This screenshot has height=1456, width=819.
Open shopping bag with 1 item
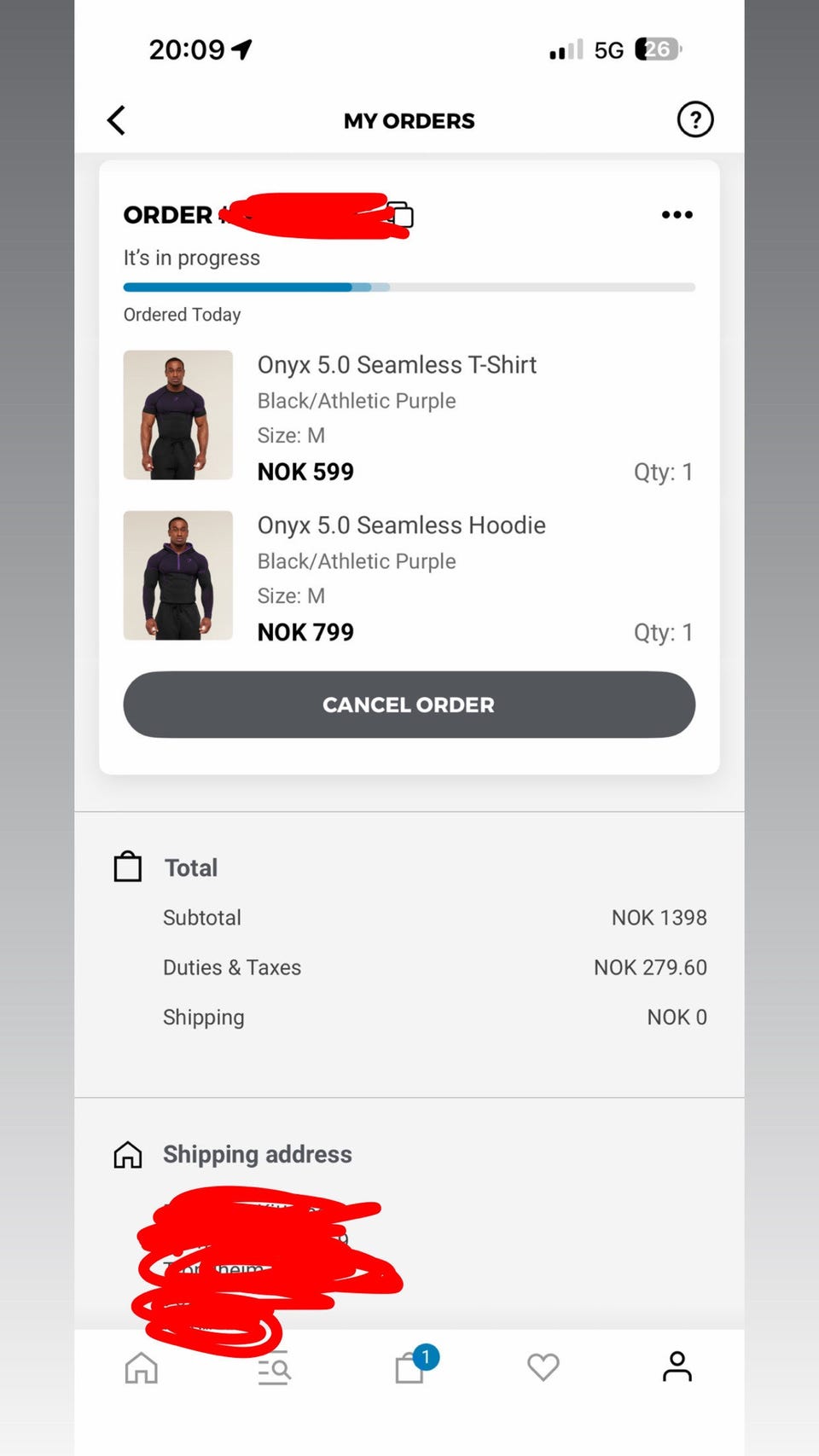coord(411,1366)
